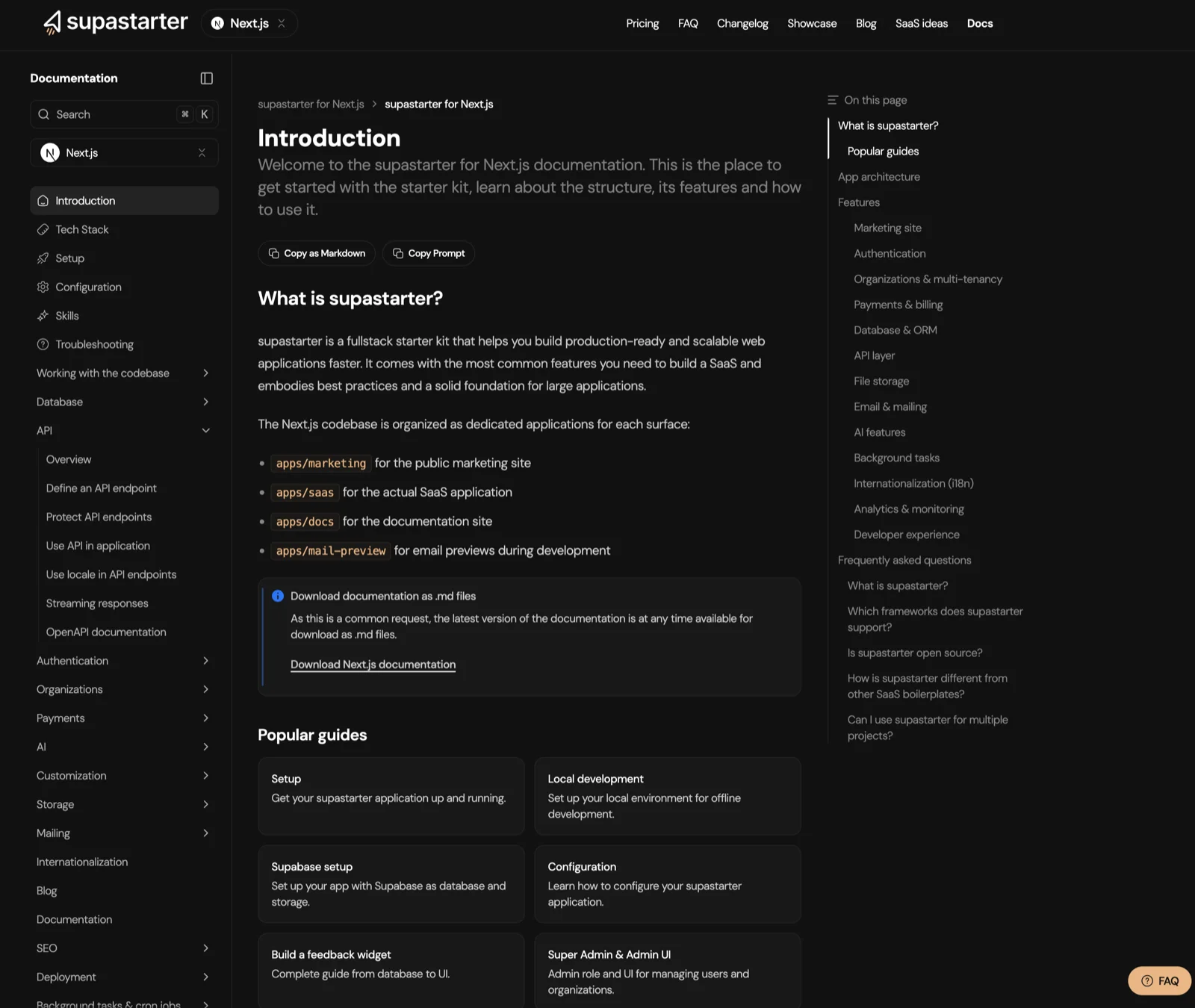This screenshot has width=1195, height=1008.
Task: Expand the Authentication sidebar section
Action: (124, 661)
